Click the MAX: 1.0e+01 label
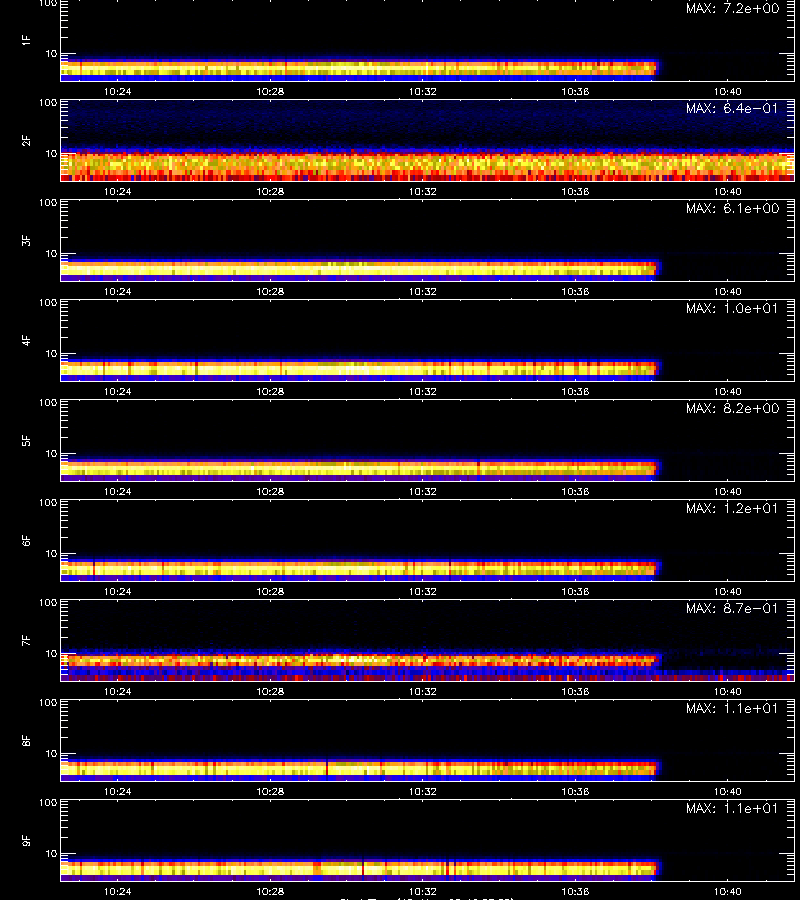This screenshot has height=900, width=800. click(x=732, y=308)
